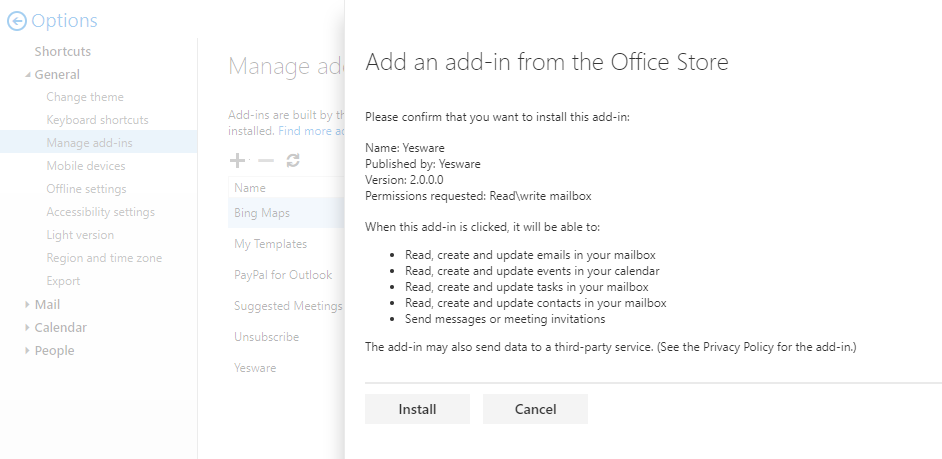The image size is (942, 459).
Task: Collapse the General section
Action: click(28, 75)
